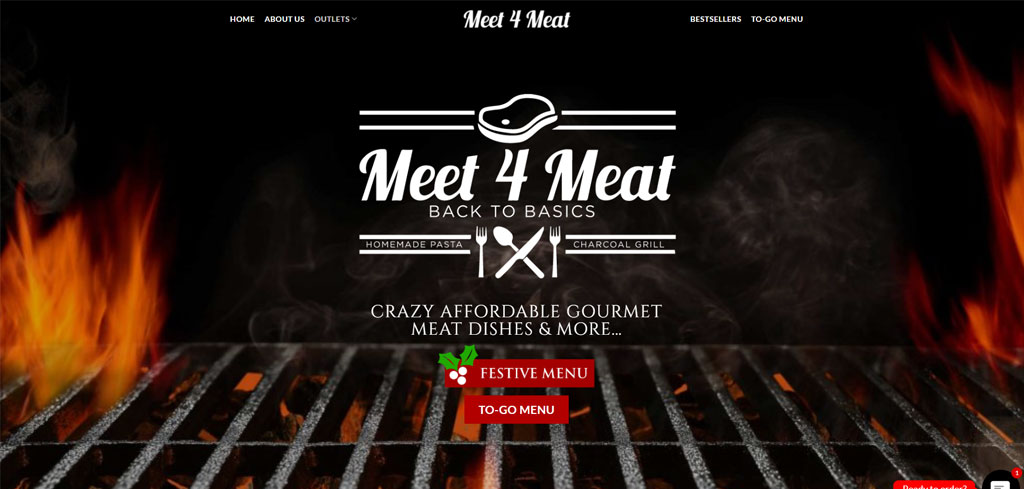1024x489 pixels.
Task: Open the About Us page
Action: 285,19
